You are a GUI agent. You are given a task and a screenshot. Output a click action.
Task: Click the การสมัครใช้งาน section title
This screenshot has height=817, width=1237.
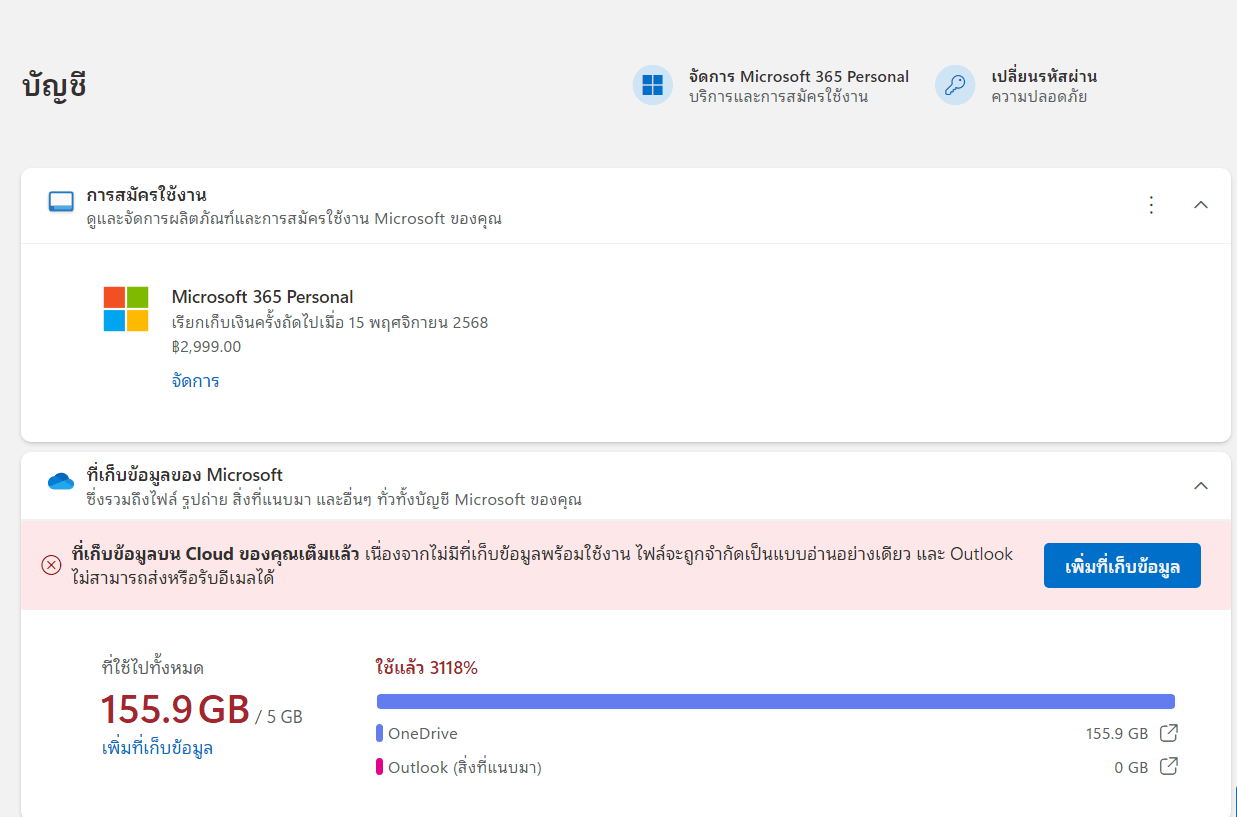146,195
